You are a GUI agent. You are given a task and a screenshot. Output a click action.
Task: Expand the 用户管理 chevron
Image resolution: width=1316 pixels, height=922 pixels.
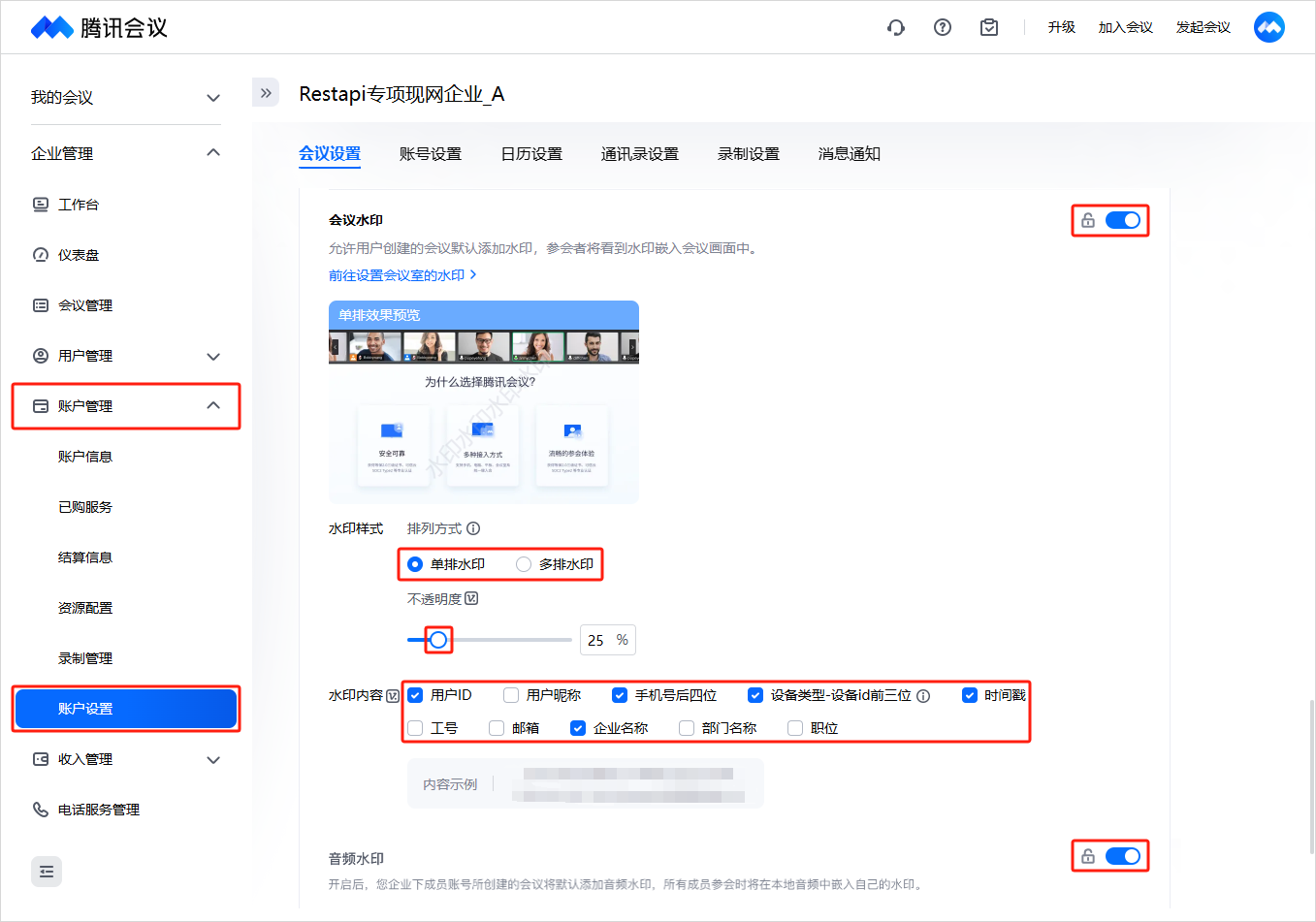coord(213,357)
